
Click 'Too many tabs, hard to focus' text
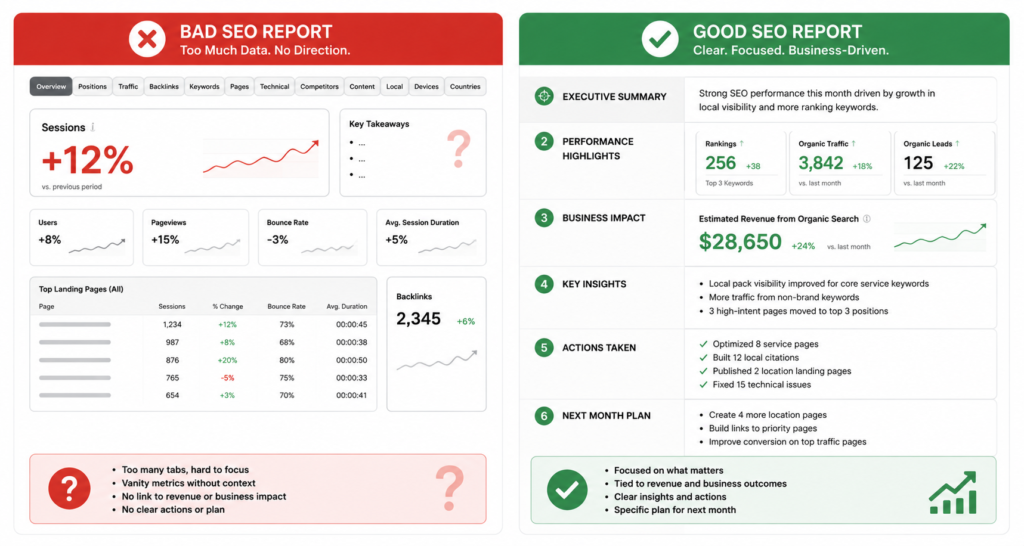click(x=185, y=470)
